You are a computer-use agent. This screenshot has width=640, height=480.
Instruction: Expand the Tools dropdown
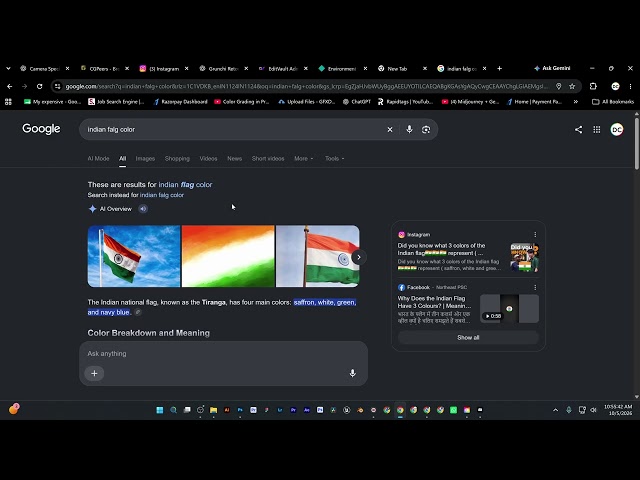(x=334, y=158)
